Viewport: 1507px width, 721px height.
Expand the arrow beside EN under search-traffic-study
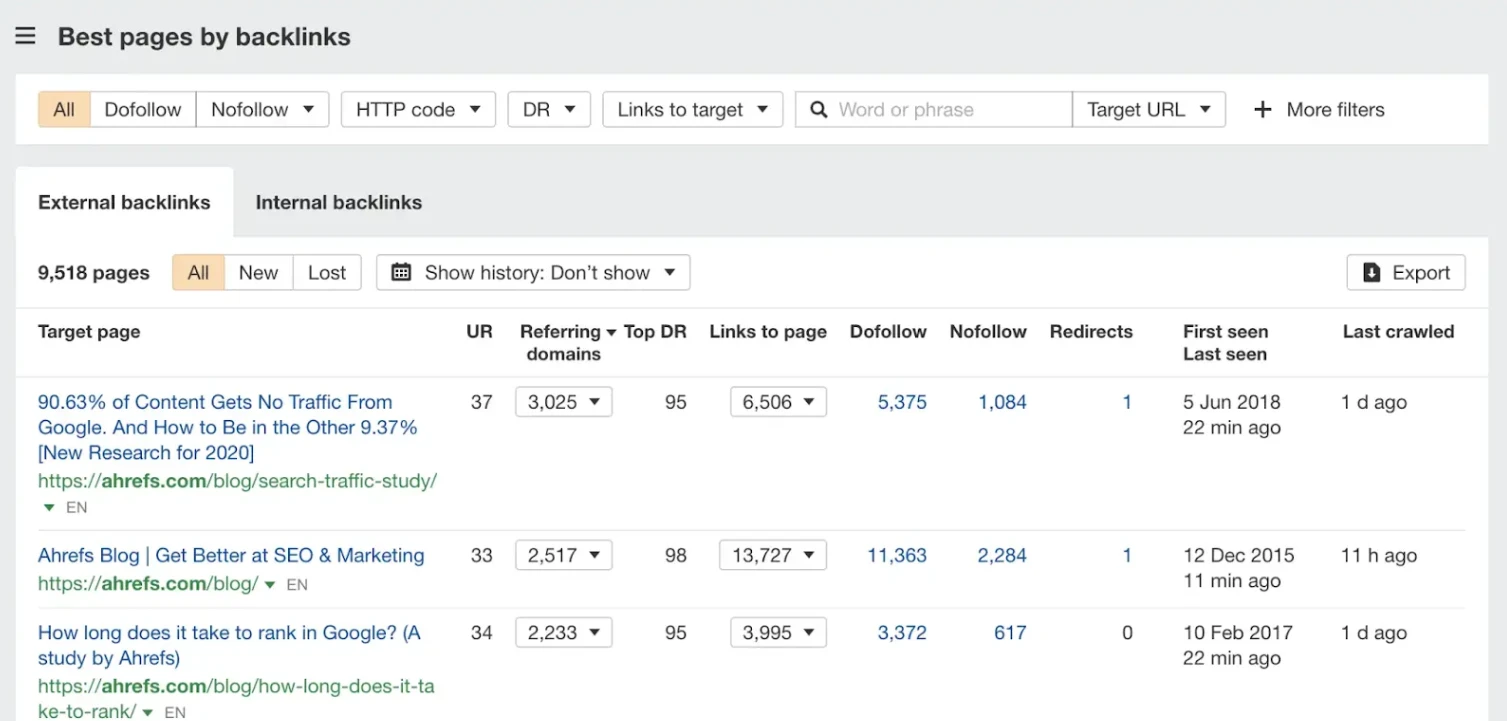click(x=49, y=508)
